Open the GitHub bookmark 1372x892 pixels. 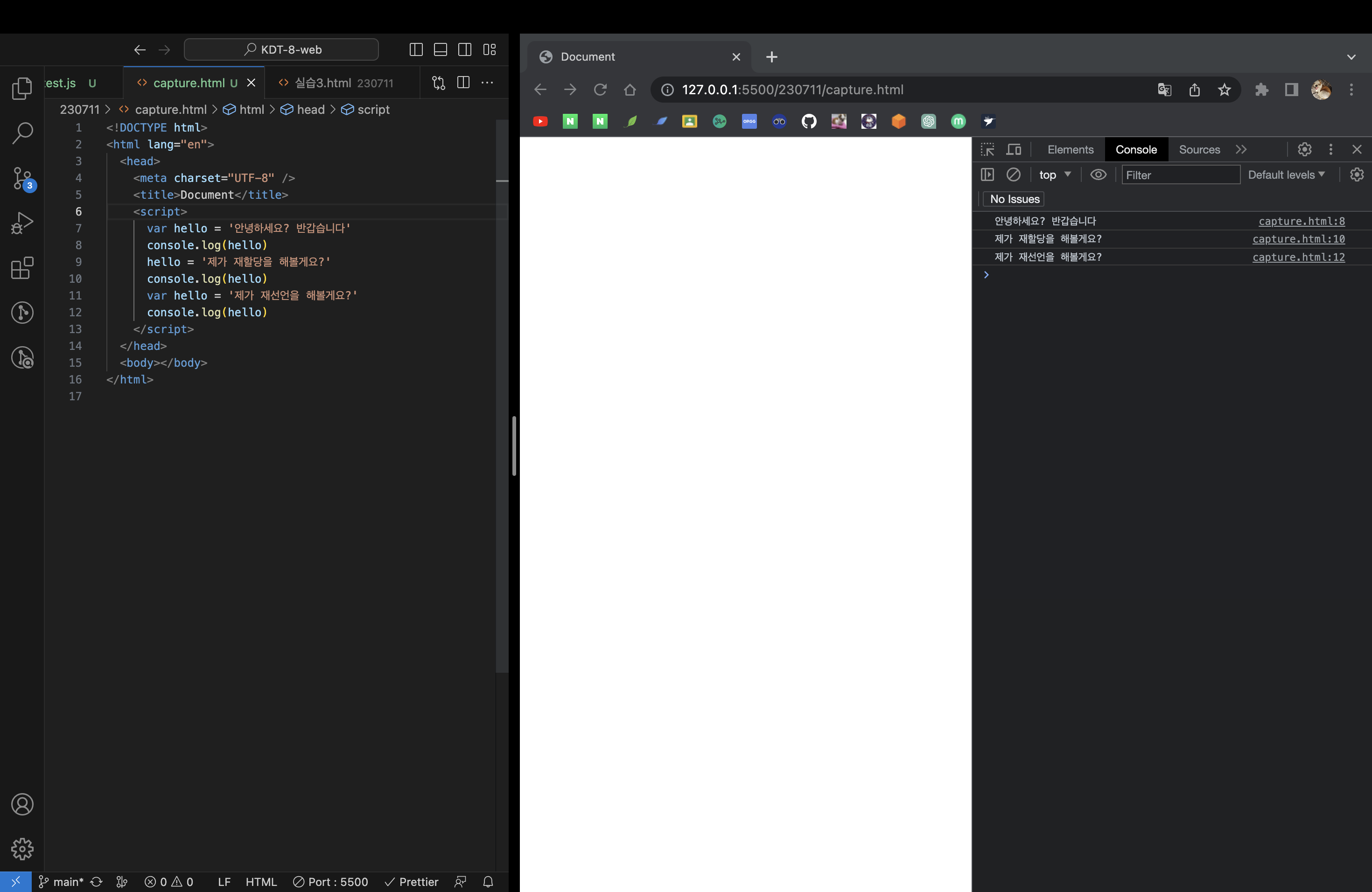(x=809, y=122)
